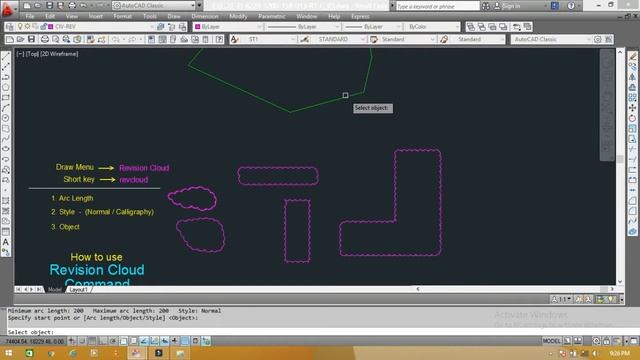
Task: Toggle Show/Hide Lineweight status button
Action: (175, 341)
